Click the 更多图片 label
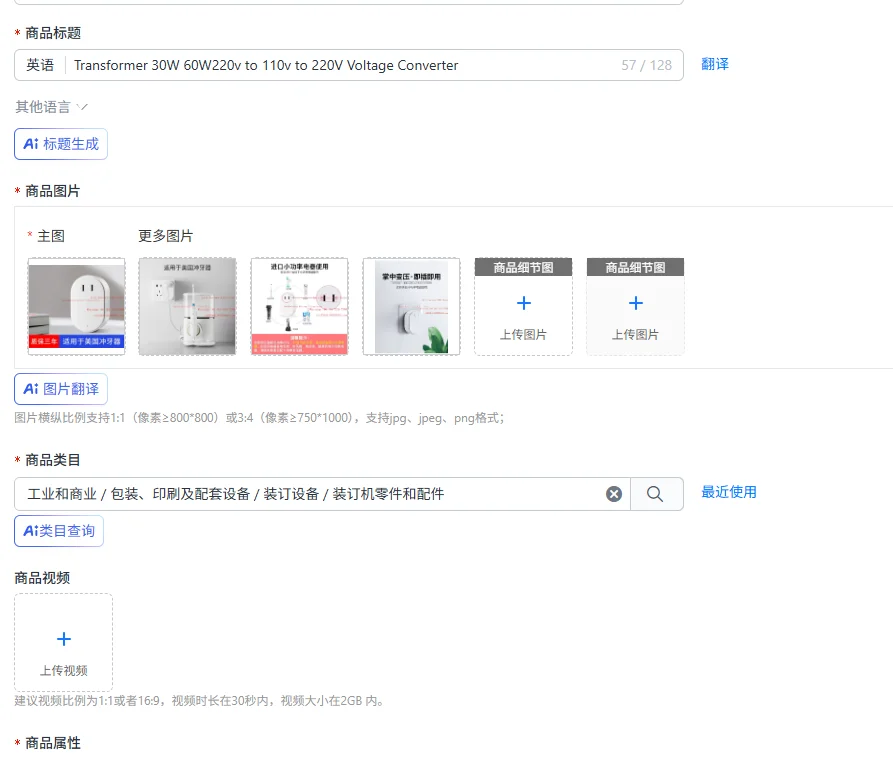This screenshot has width=893, height=763. pos(166,236)
